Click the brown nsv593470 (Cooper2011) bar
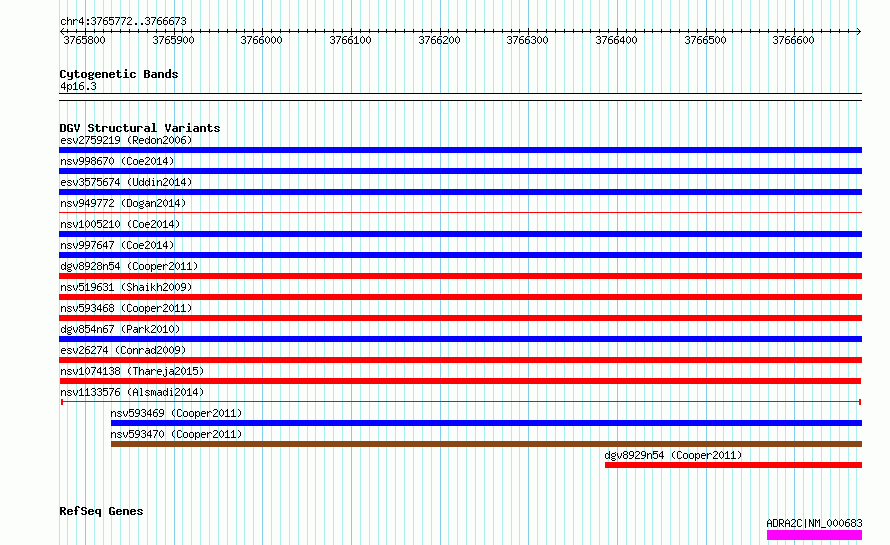Viewport: 890px width, 545px height. point(486,444)
